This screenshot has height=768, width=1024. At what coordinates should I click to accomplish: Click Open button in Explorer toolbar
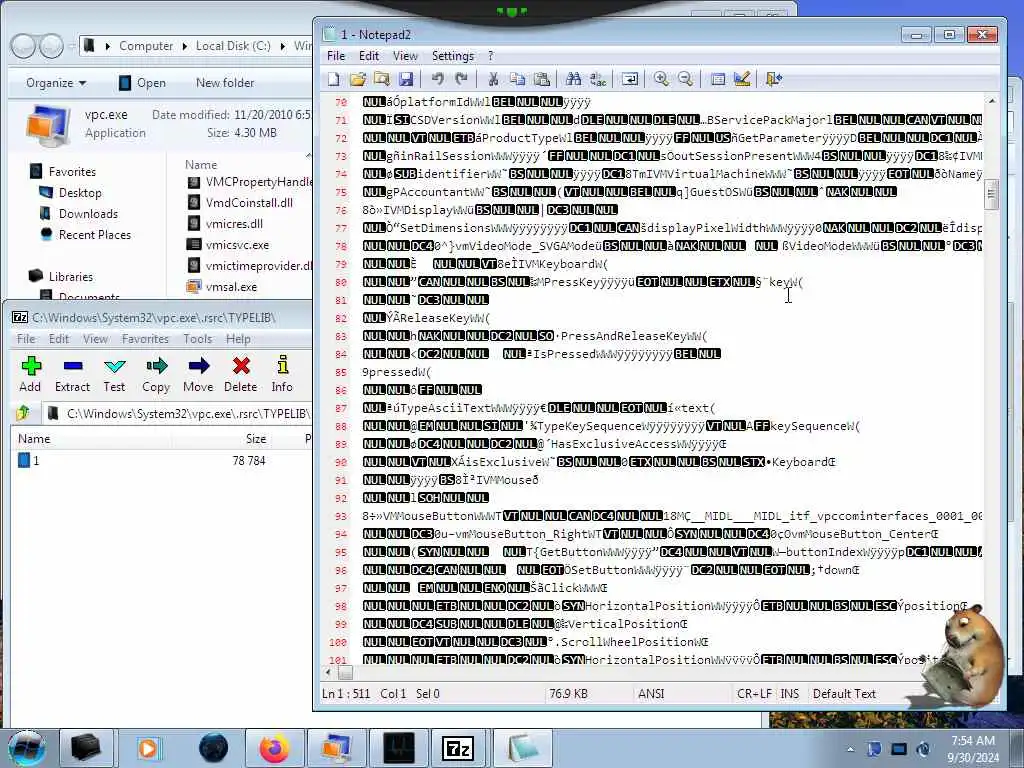(142, 83)
